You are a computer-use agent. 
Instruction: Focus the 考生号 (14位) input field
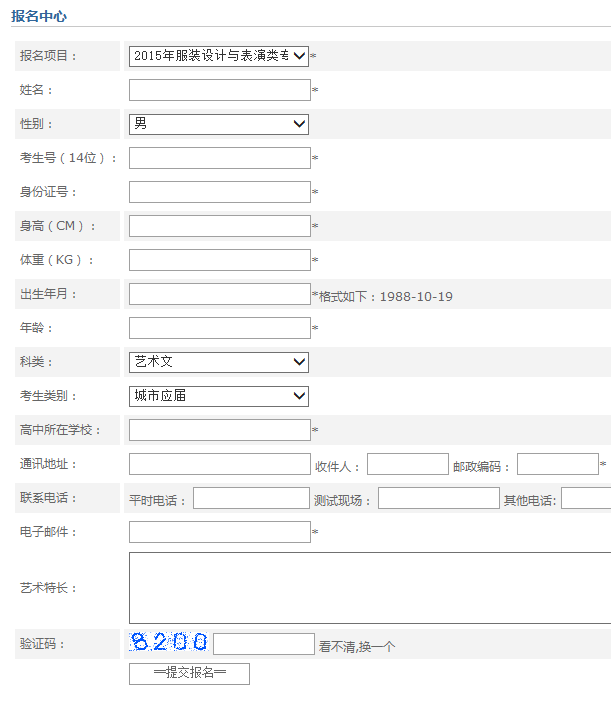219,158
